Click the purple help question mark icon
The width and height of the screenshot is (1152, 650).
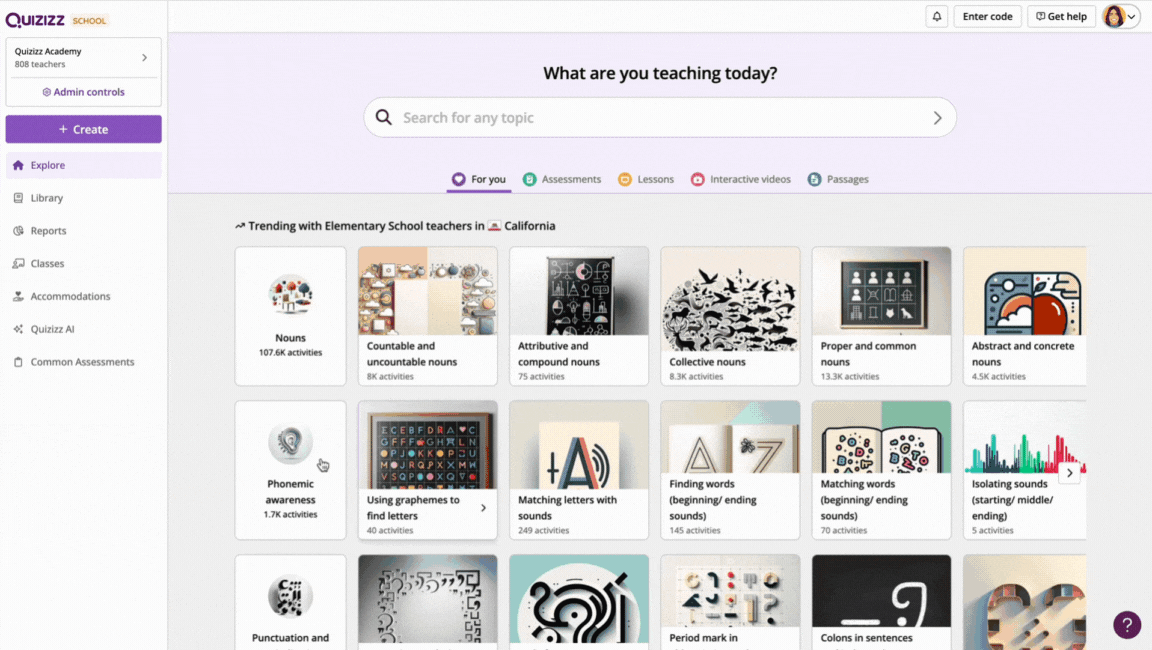pyautogui.click(x=1127, y=625)
